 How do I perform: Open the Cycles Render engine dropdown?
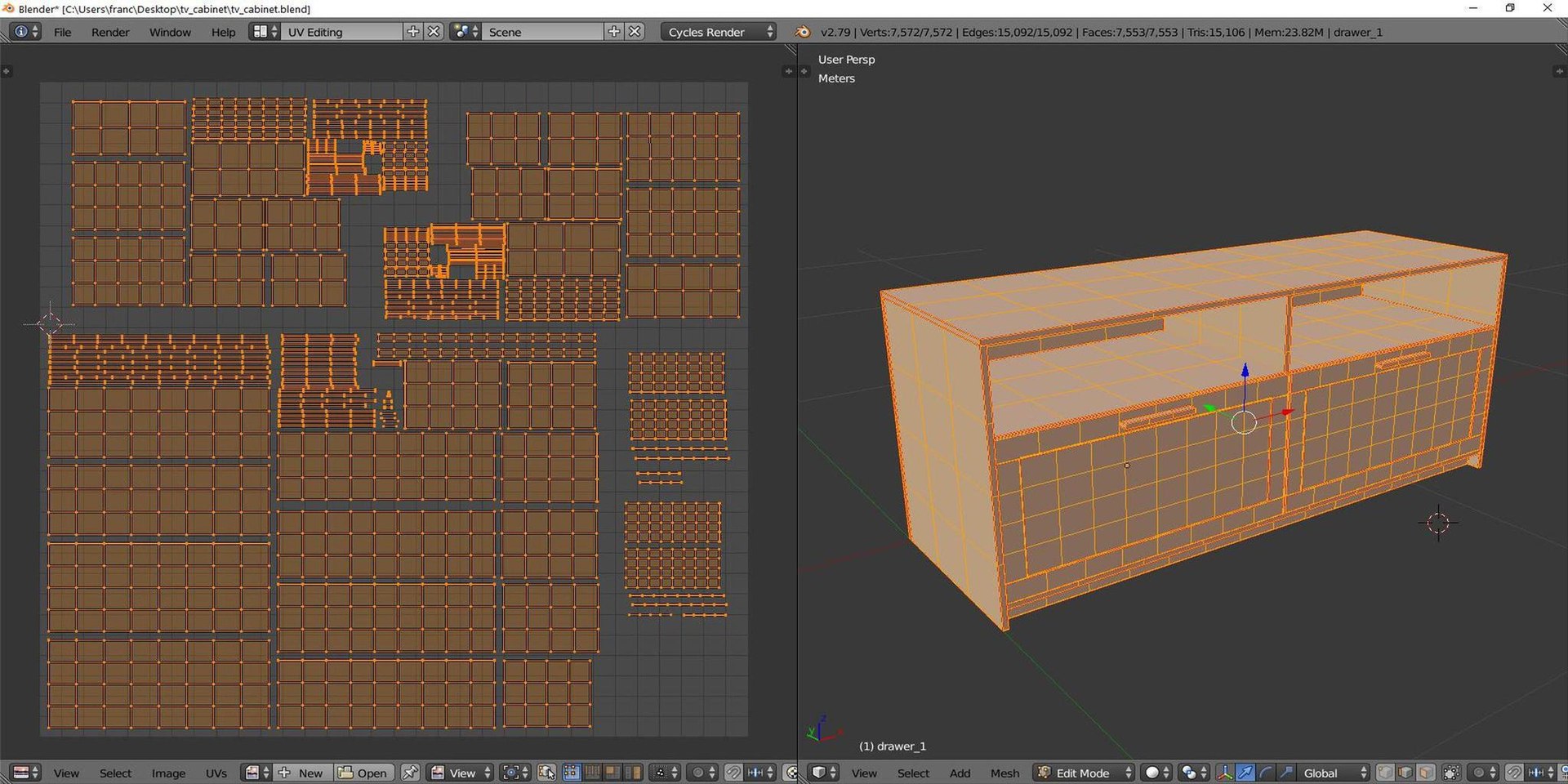(x=719, y=32)
